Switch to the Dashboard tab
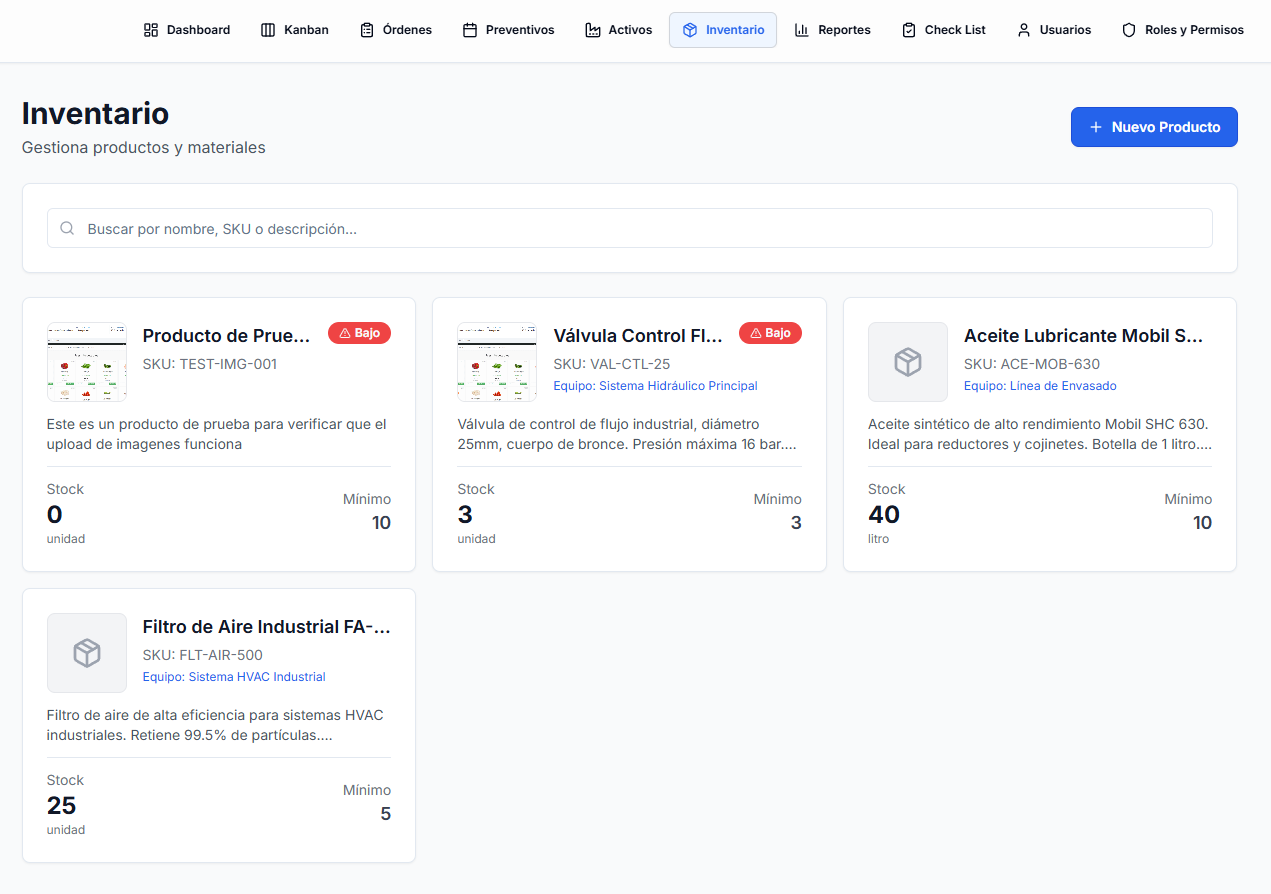 186,30
